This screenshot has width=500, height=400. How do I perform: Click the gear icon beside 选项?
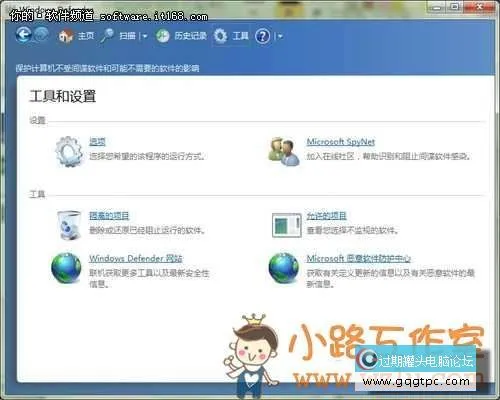coord(69,152)
